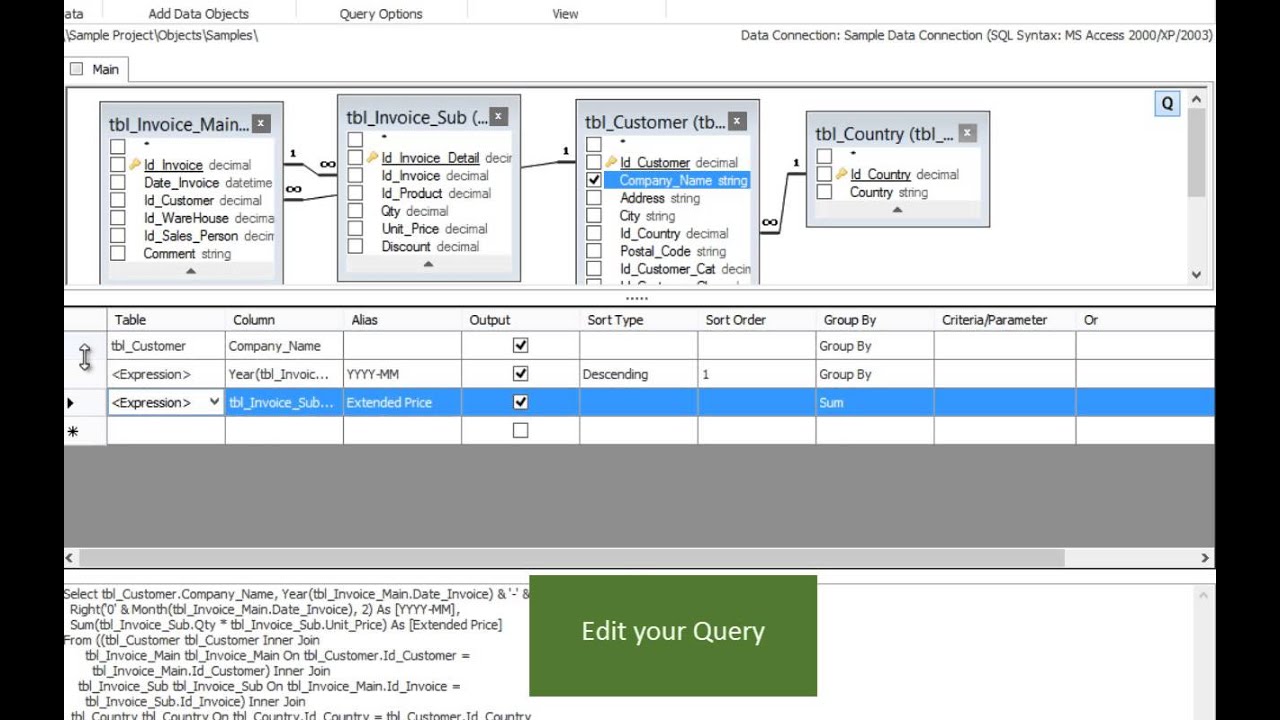Viewport: 1280px width, 720px height.
Task: Click the Criteria/Parameter column header
Action: coord(1005,320)
